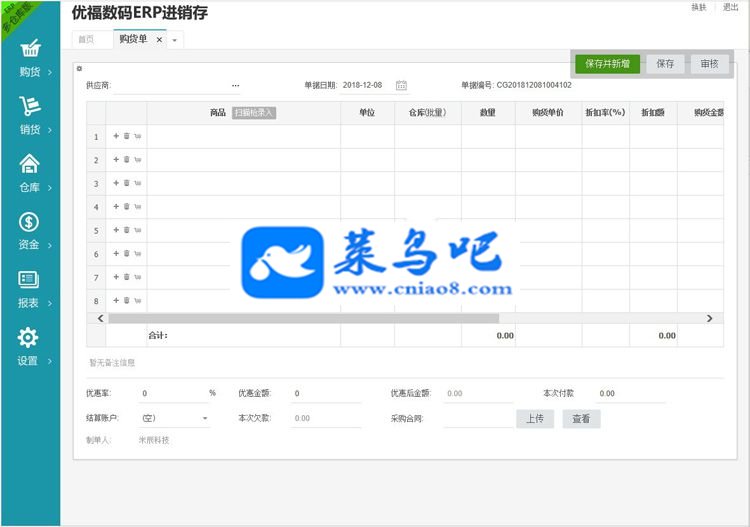Select the 购货单 tab

coord(133,39)
